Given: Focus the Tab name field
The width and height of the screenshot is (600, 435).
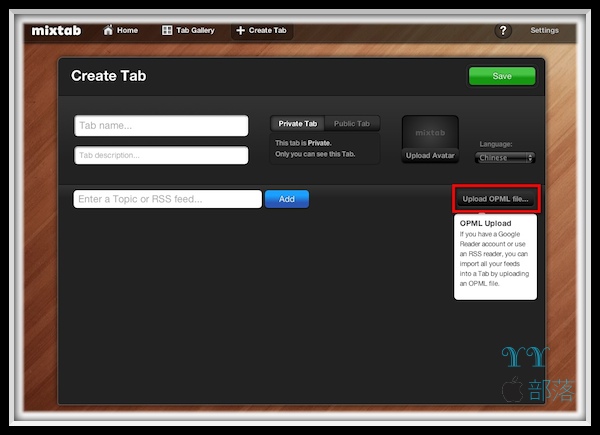Looking at the screenshot, I should click(x=161, y=125).
